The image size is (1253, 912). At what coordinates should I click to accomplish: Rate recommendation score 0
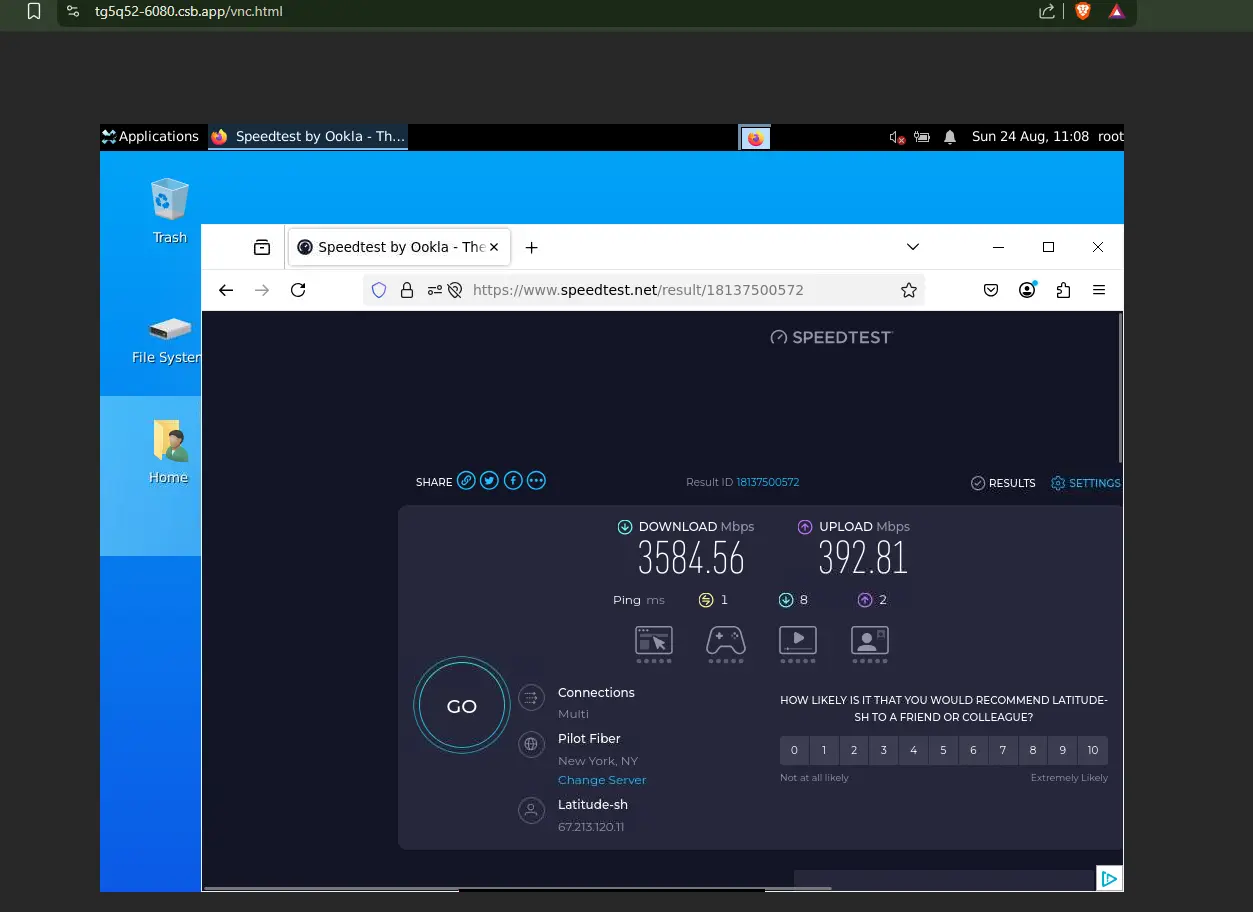coord(794,750)
